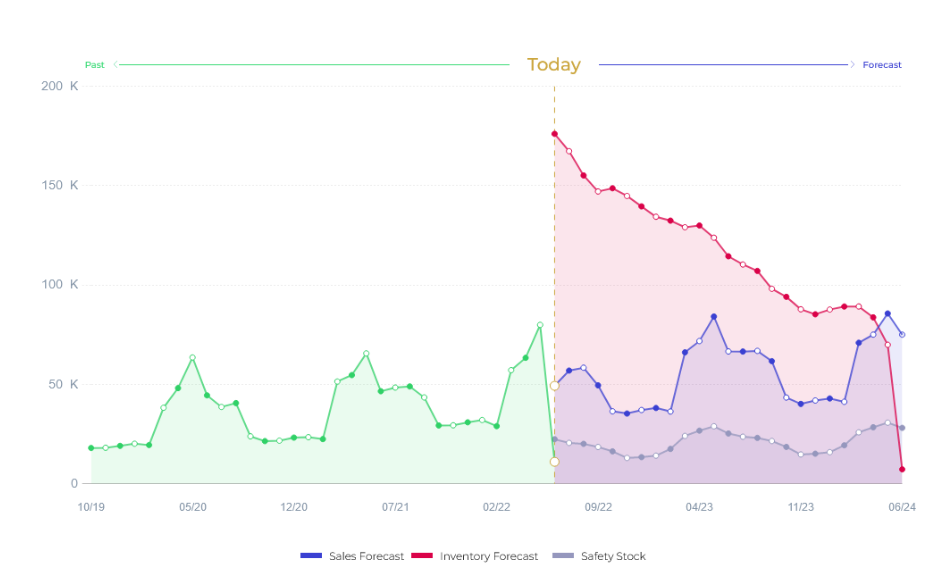Select the last red inventory point near zero
The width and height of the screenshot is (939, 584).
click(902, 469)
